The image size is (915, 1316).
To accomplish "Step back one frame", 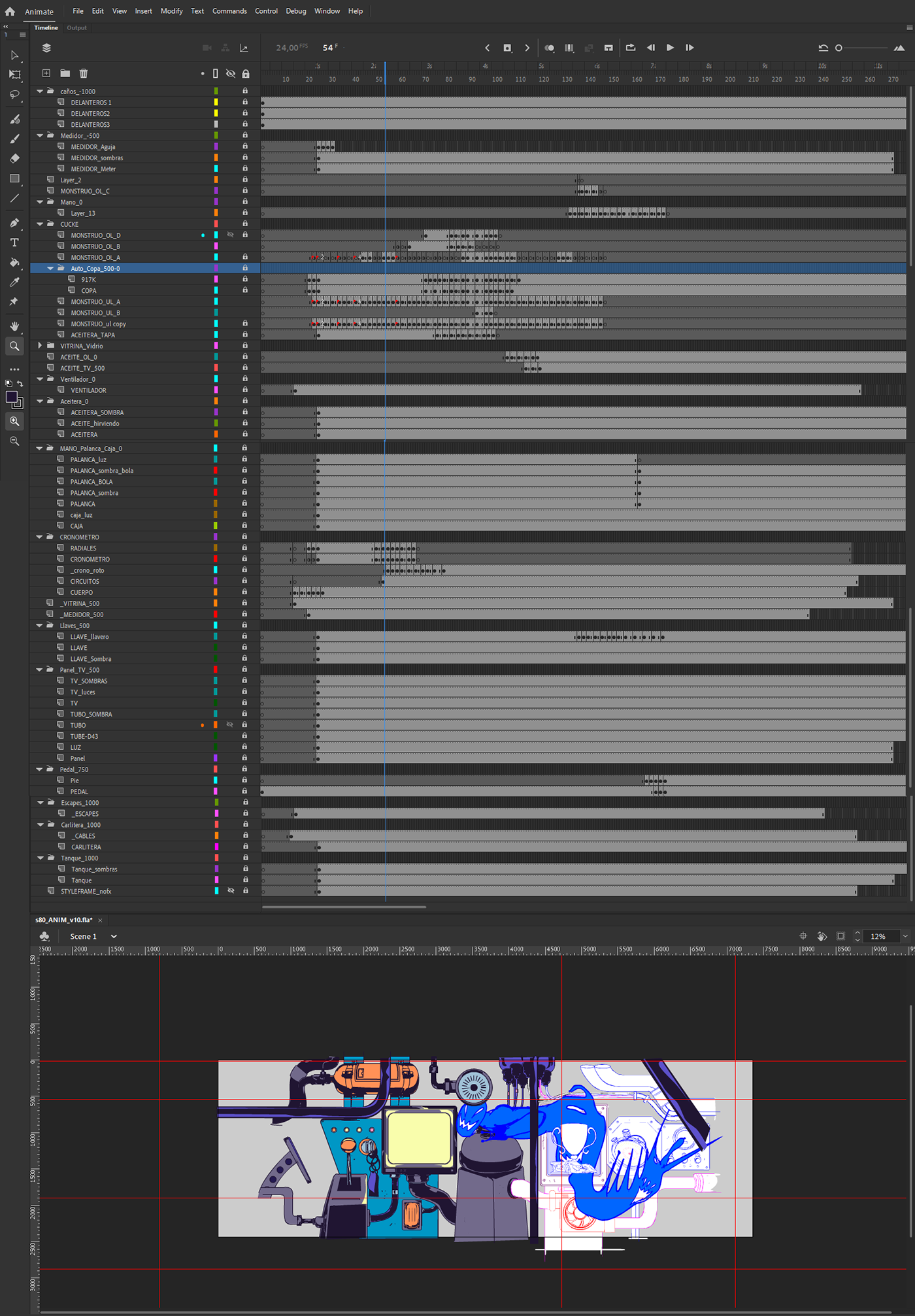I will coord(651,48).
